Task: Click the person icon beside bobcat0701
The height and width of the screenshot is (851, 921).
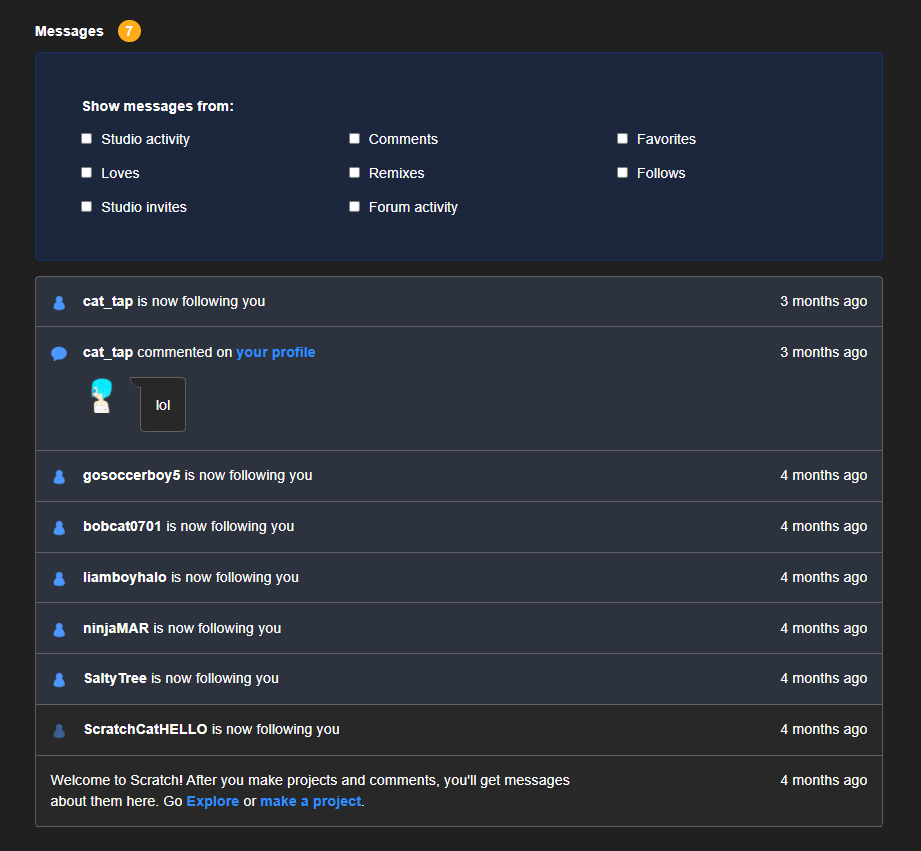Action: (x=59, y=527)
